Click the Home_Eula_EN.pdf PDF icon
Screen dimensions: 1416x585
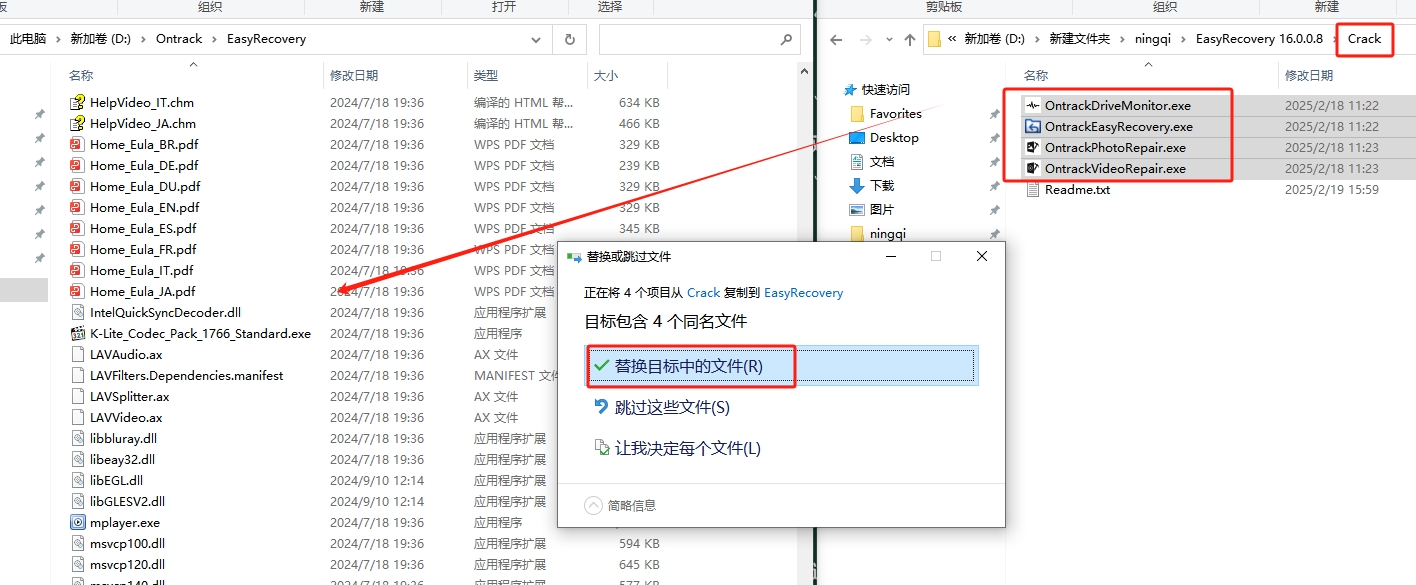click(77, 207)
